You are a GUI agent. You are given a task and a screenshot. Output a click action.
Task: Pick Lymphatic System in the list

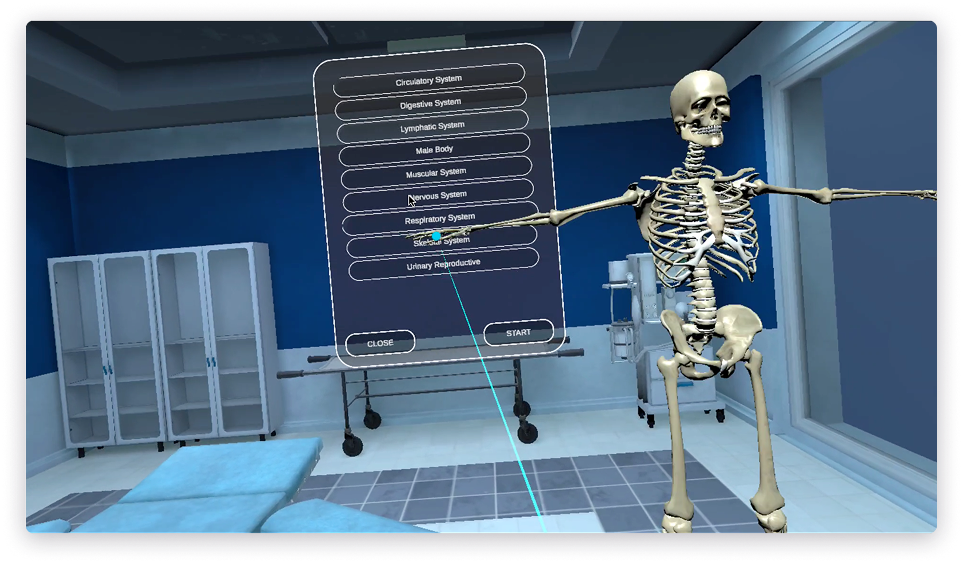432,126
